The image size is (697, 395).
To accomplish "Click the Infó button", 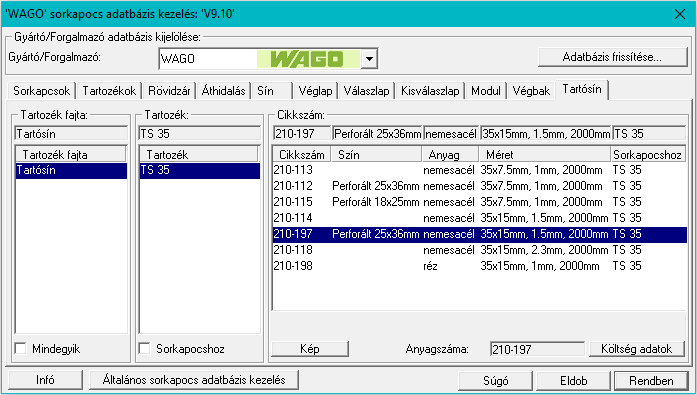I will (x=45, y=380).
